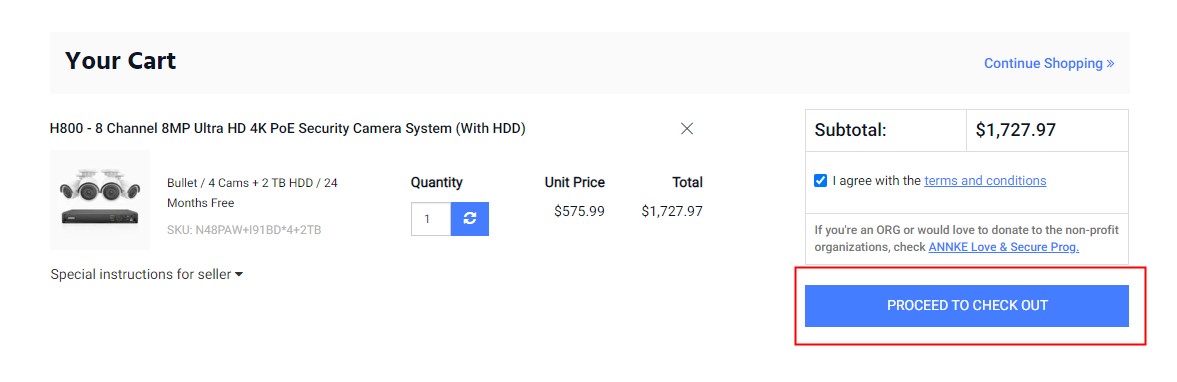
Task: Click the Quantity column label
Action: click(437, 182)
